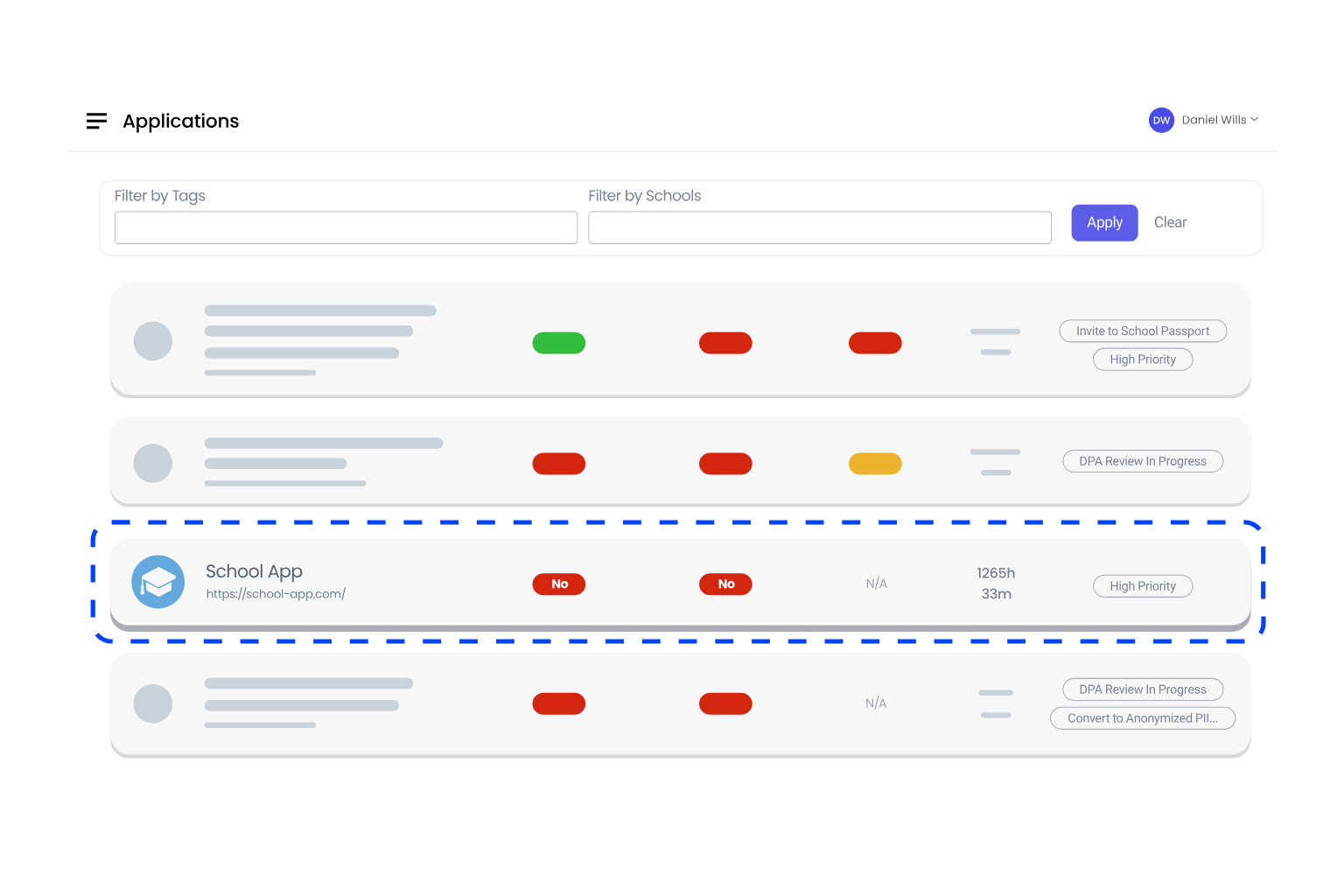Click the Convert to Anonymized PII tag

pyautogui.click(x=1142, y=718)
